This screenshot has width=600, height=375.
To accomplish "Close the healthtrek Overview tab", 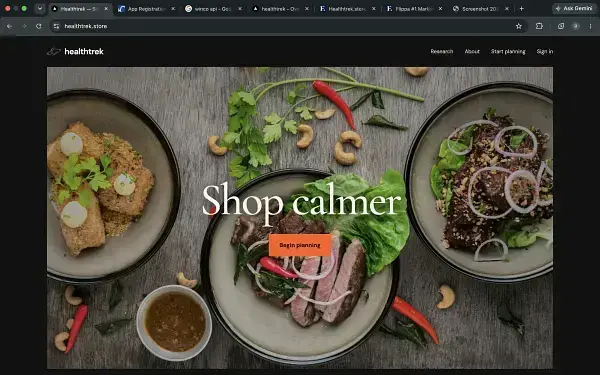I will pos(307,8).
